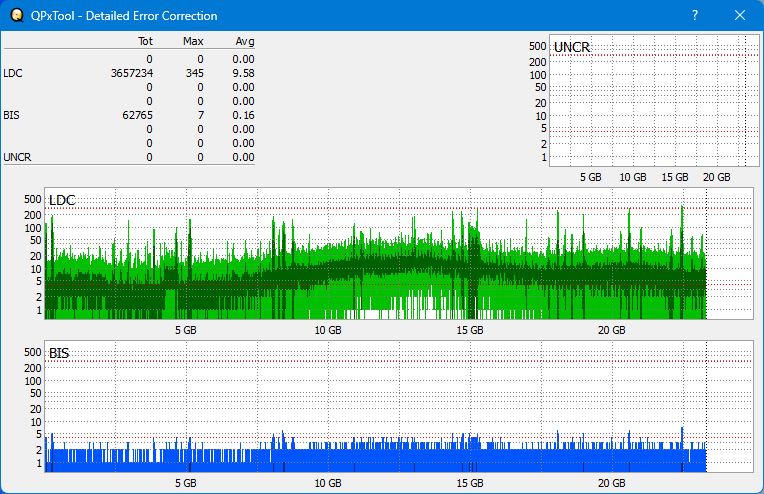This screenshot has width=764, height=494.
Task: Open the help question mark button
Action: click(695, 15)
